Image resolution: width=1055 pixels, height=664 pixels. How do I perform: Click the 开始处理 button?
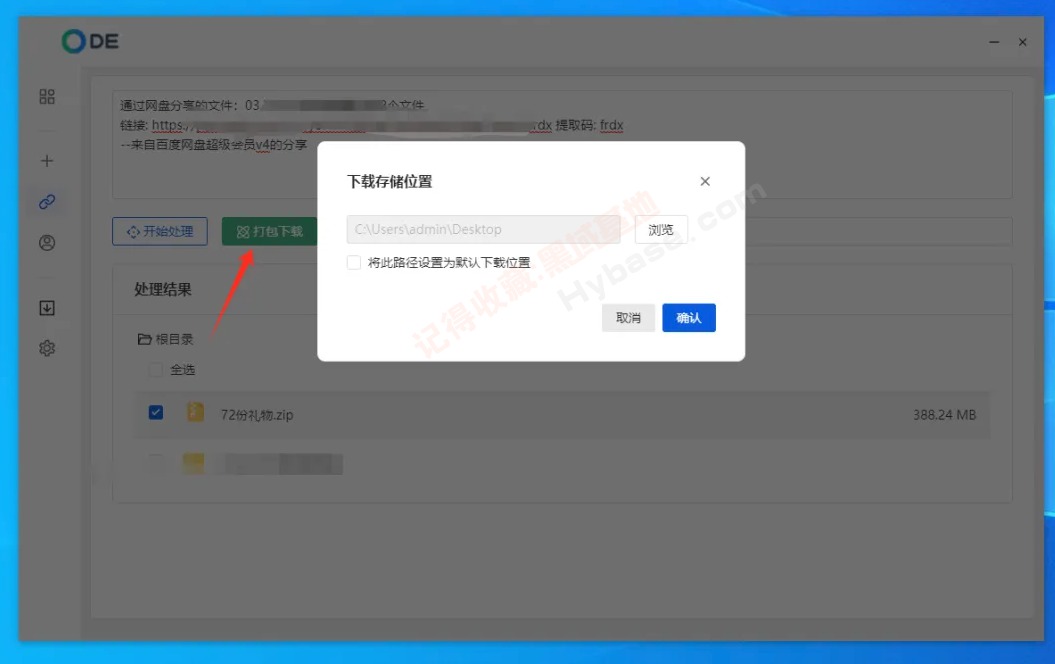(160, 231)
